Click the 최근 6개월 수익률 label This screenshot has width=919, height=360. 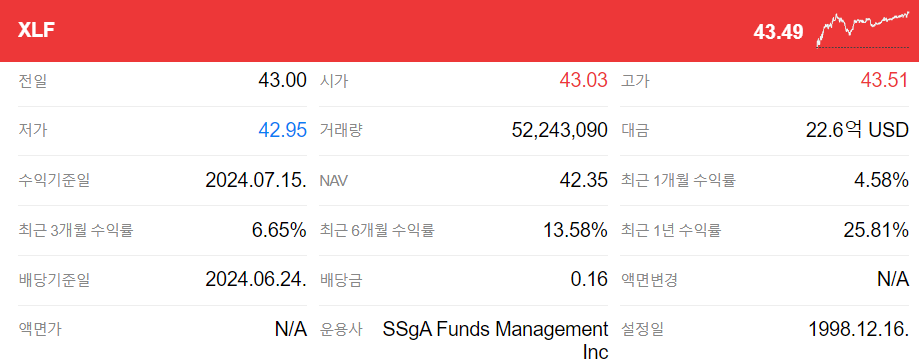pos(377,230)
